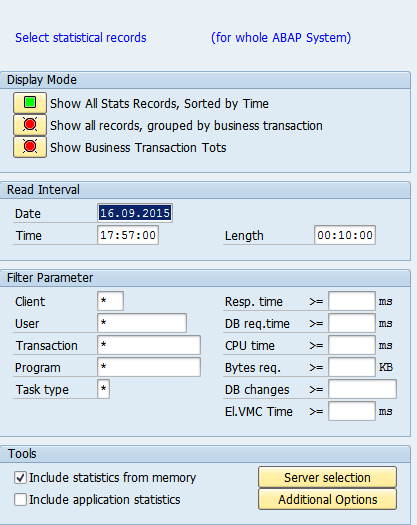Click 'Show All Stats Records, Sorted by Time' label

point(159,103)
